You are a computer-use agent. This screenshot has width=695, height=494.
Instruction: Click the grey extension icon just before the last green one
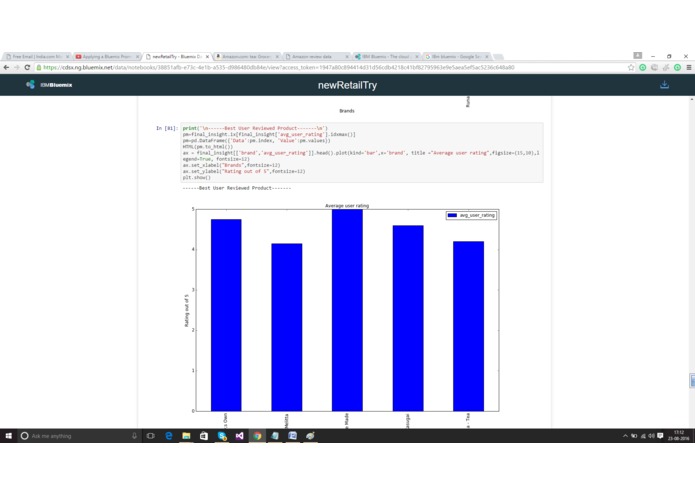pos(666,67)
